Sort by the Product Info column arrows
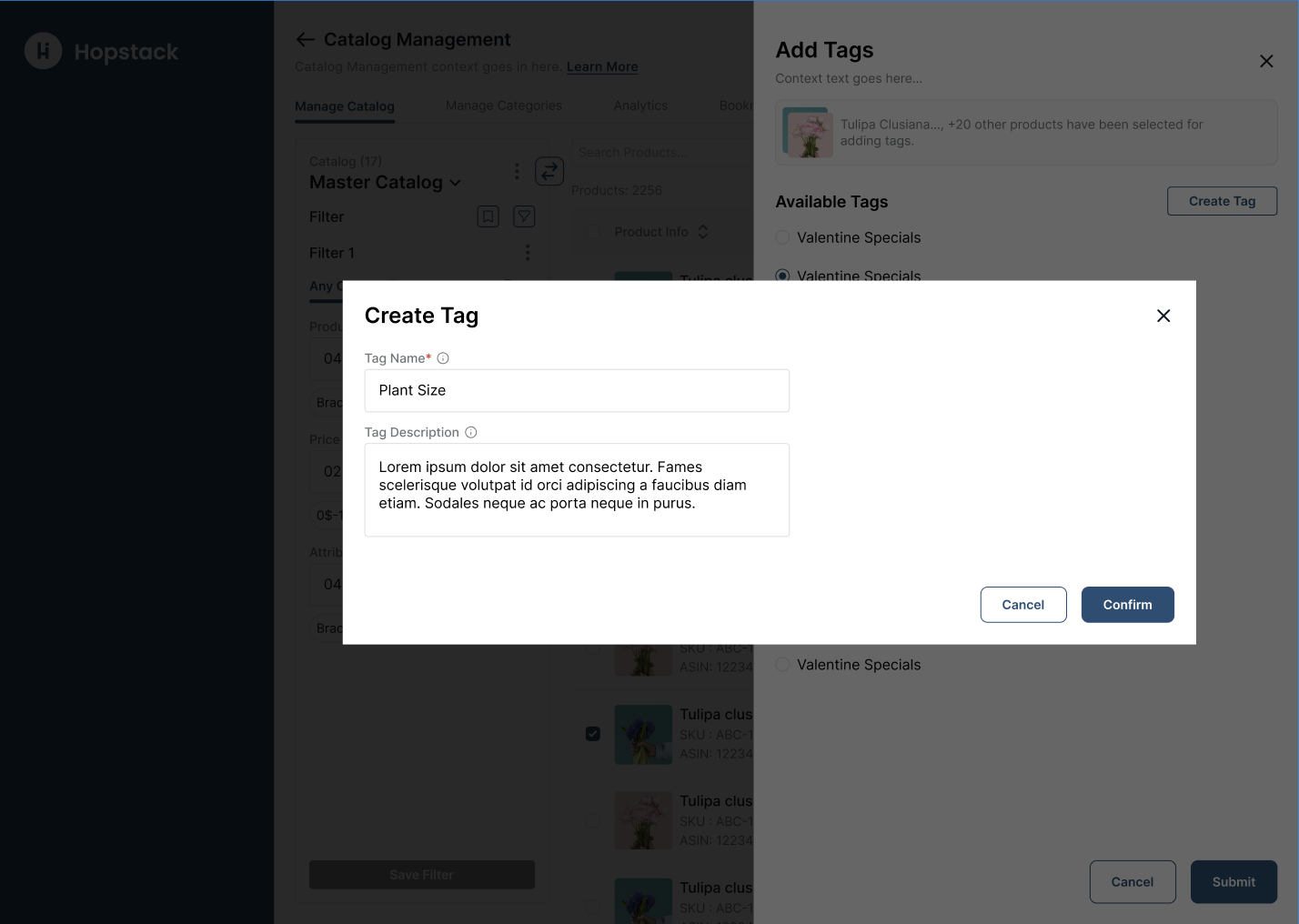The width and height of the screenshot is (1299, 924). 703,232
